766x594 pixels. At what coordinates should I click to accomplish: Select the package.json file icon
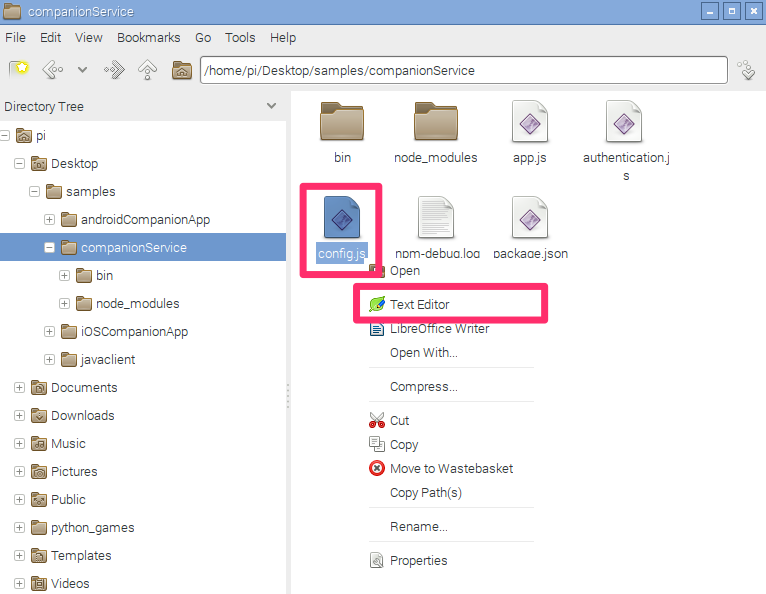[530, 218]
